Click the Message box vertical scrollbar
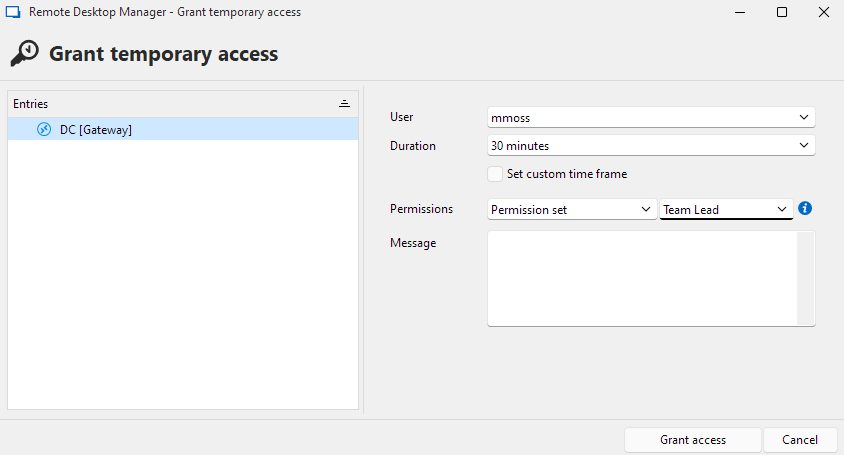Screen dimensions: 844x455 [805, 278]
